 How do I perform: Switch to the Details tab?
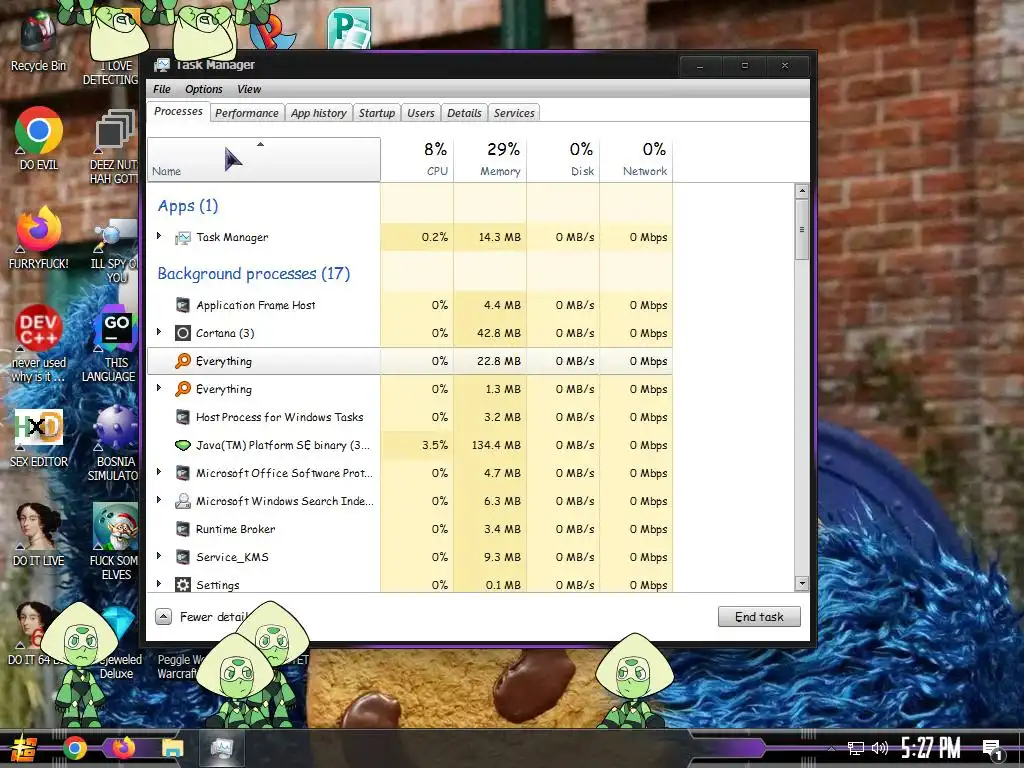pyautogui.click(x=464, y=113)
